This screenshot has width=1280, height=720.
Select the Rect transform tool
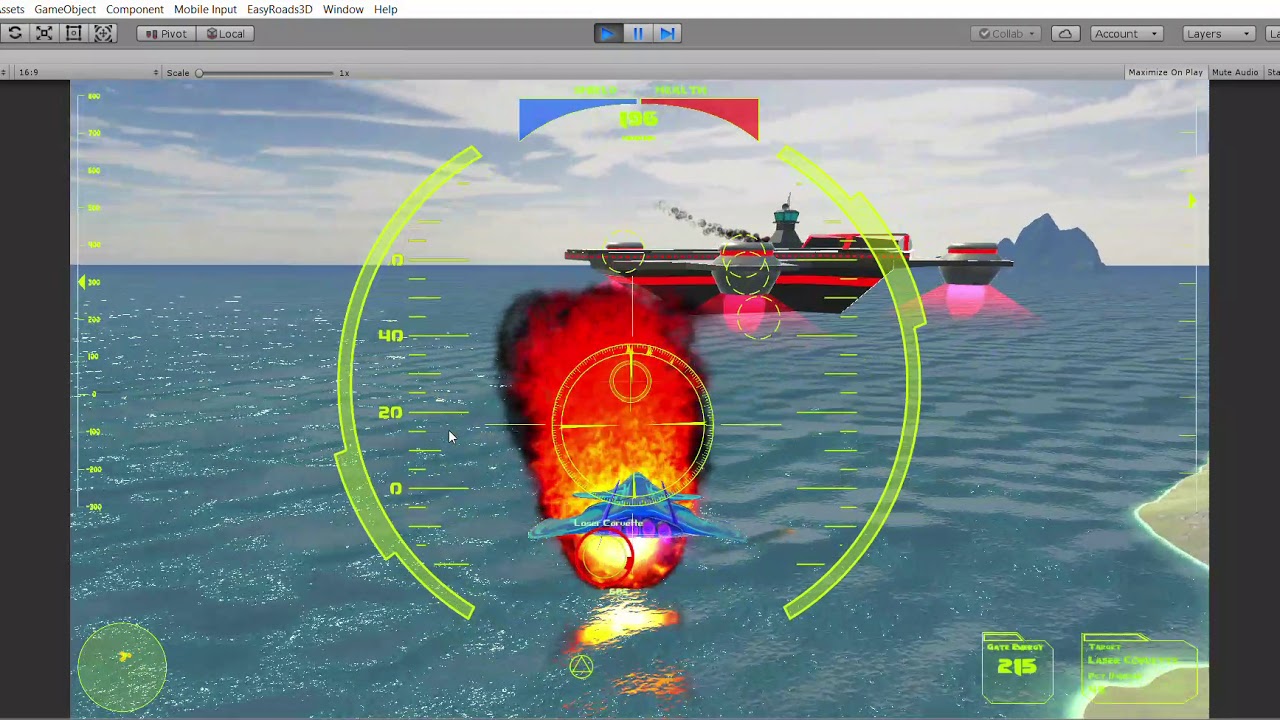[73, 33]
